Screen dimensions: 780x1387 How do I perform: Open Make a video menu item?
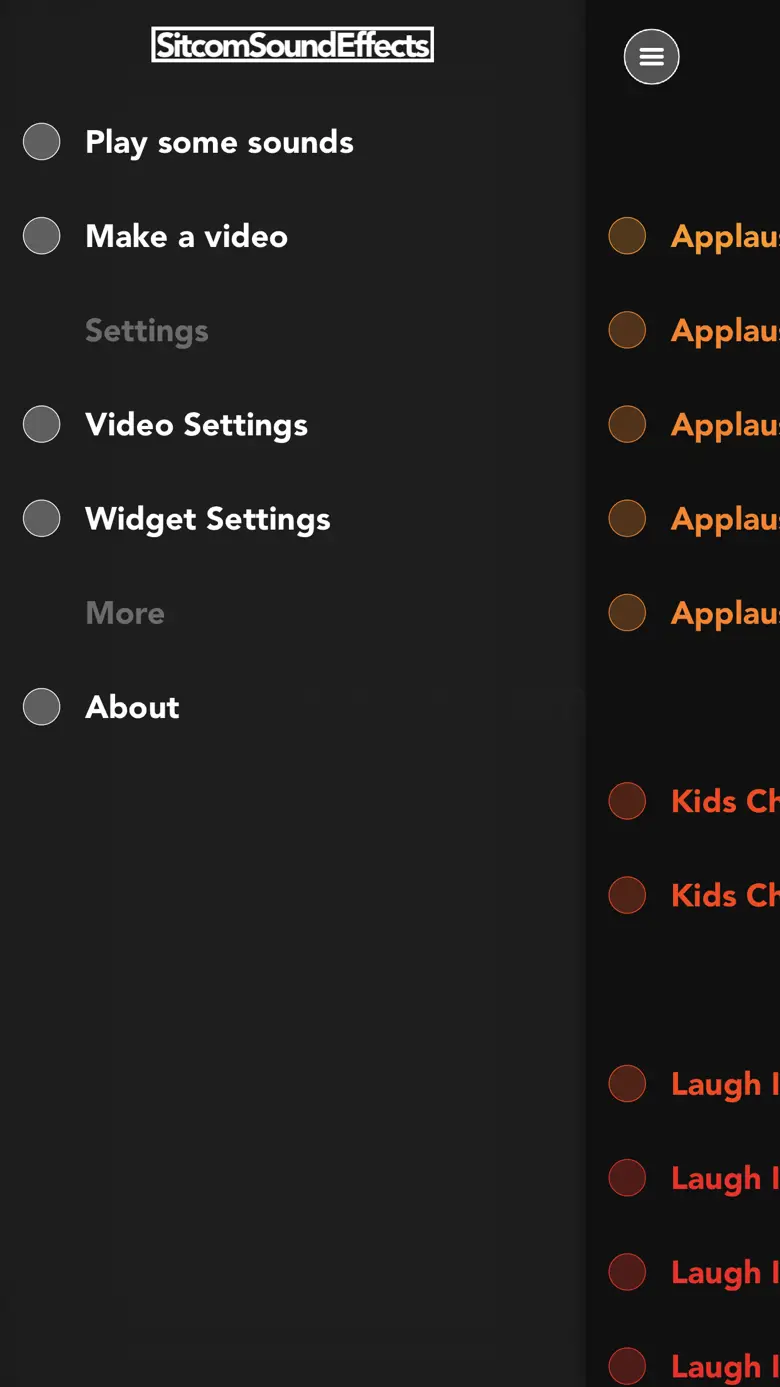[x=186, y=236]
